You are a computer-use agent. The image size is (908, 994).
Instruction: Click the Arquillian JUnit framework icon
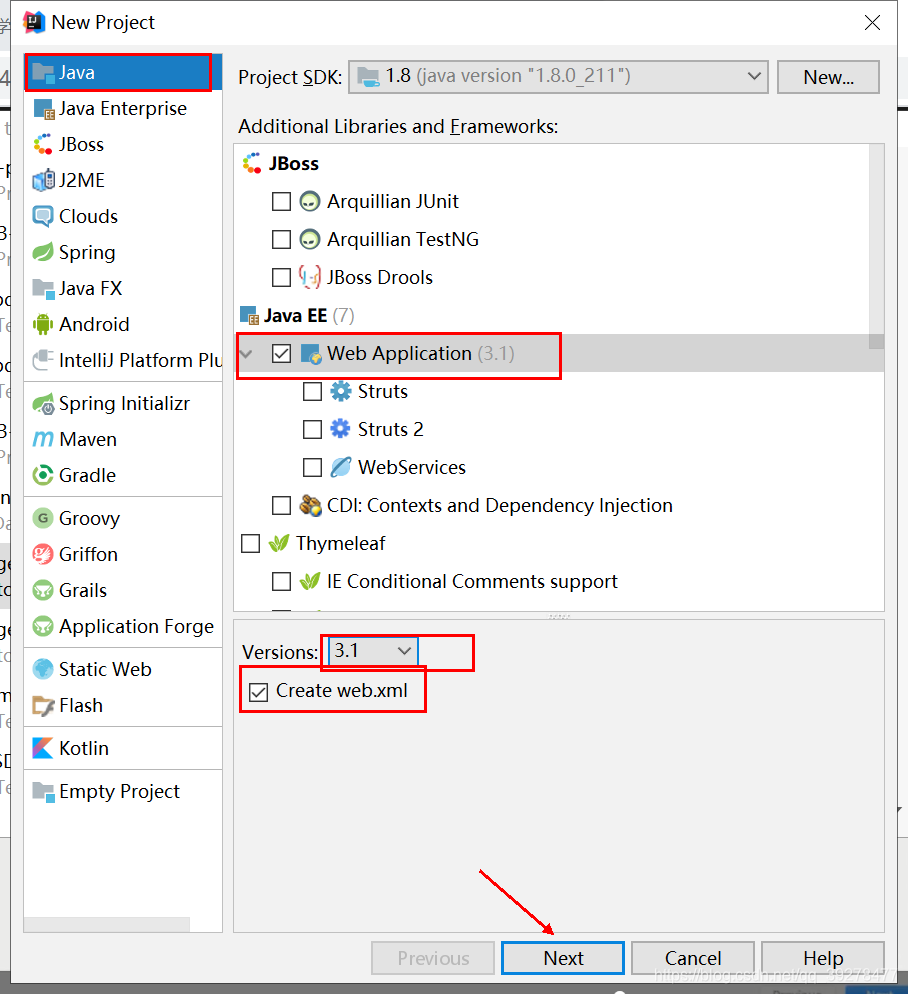click(x=309, y=202)
